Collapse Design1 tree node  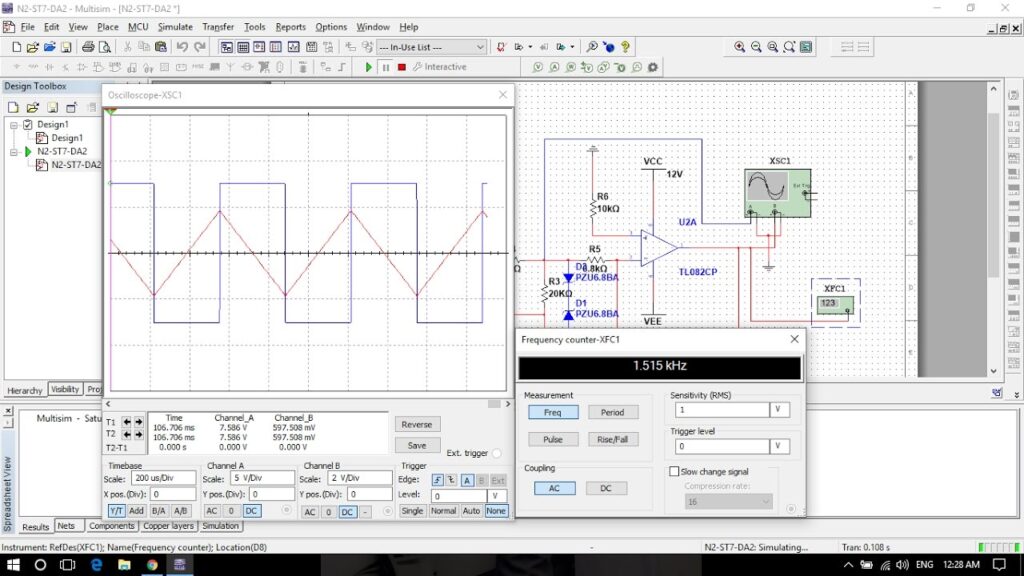click(x=14, y=124)
